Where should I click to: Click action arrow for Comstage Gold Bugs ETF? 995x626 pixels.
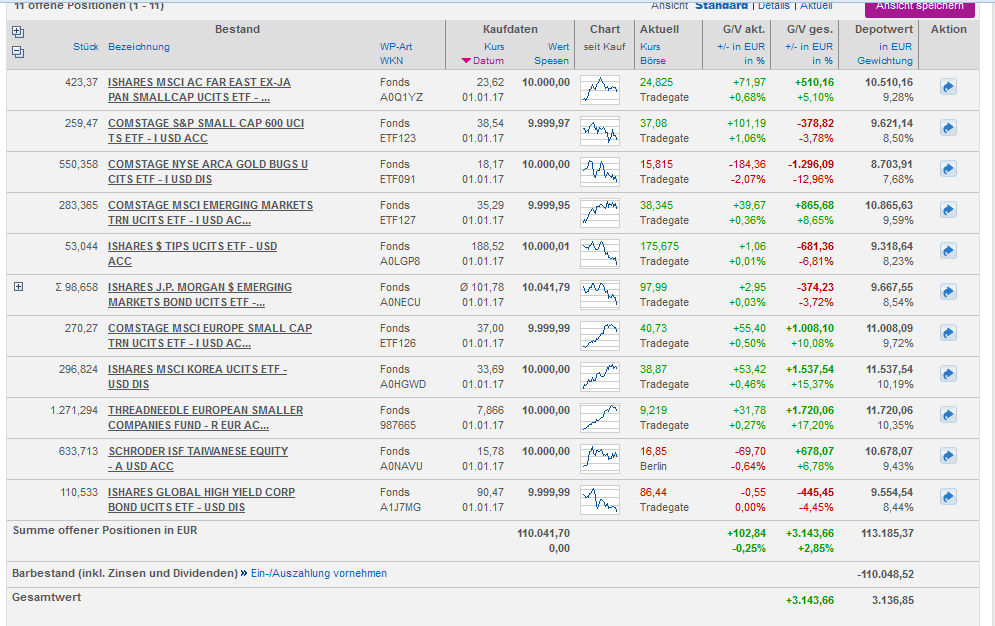coord(948,170)
